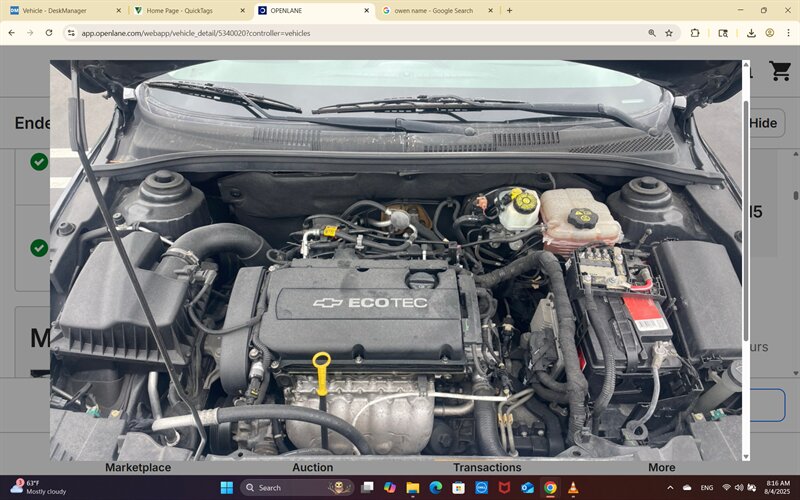Show hidden system tray icons
This screenshot has height=500, width=800.
pos(670,488)
